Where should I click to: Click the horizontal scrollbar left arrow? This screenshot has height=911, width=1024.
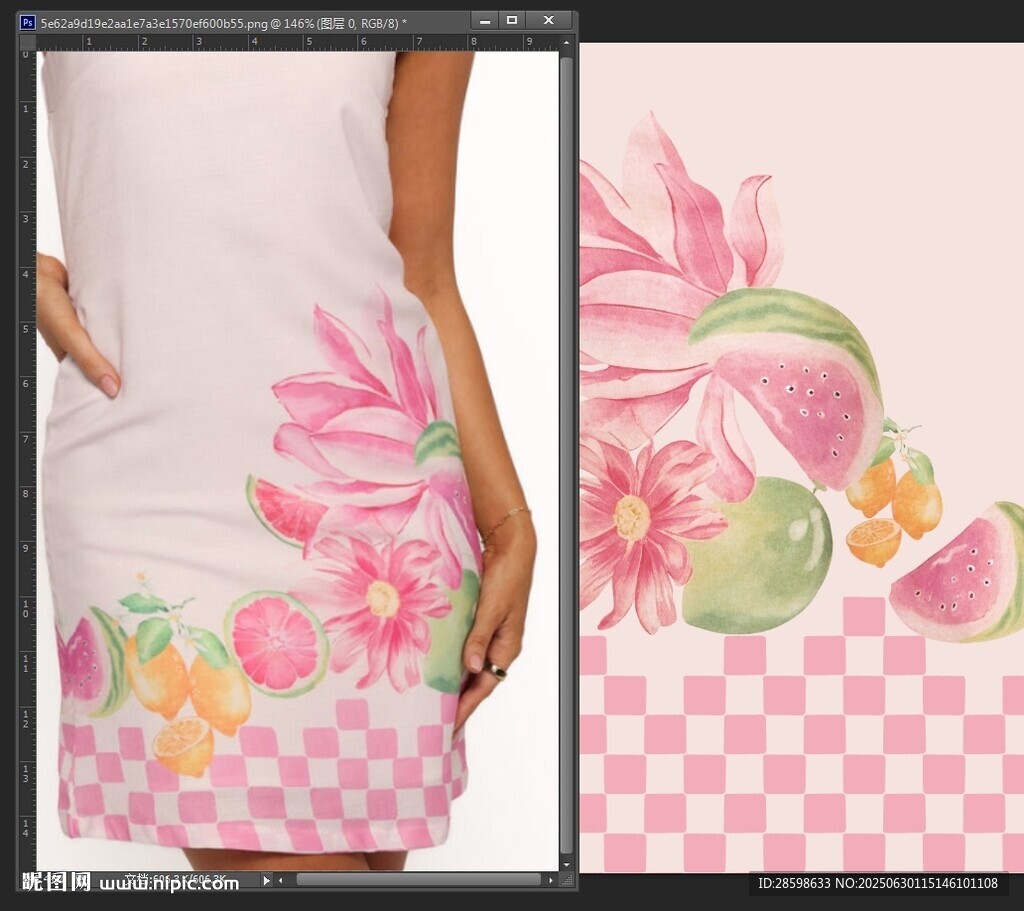point(281,880)
